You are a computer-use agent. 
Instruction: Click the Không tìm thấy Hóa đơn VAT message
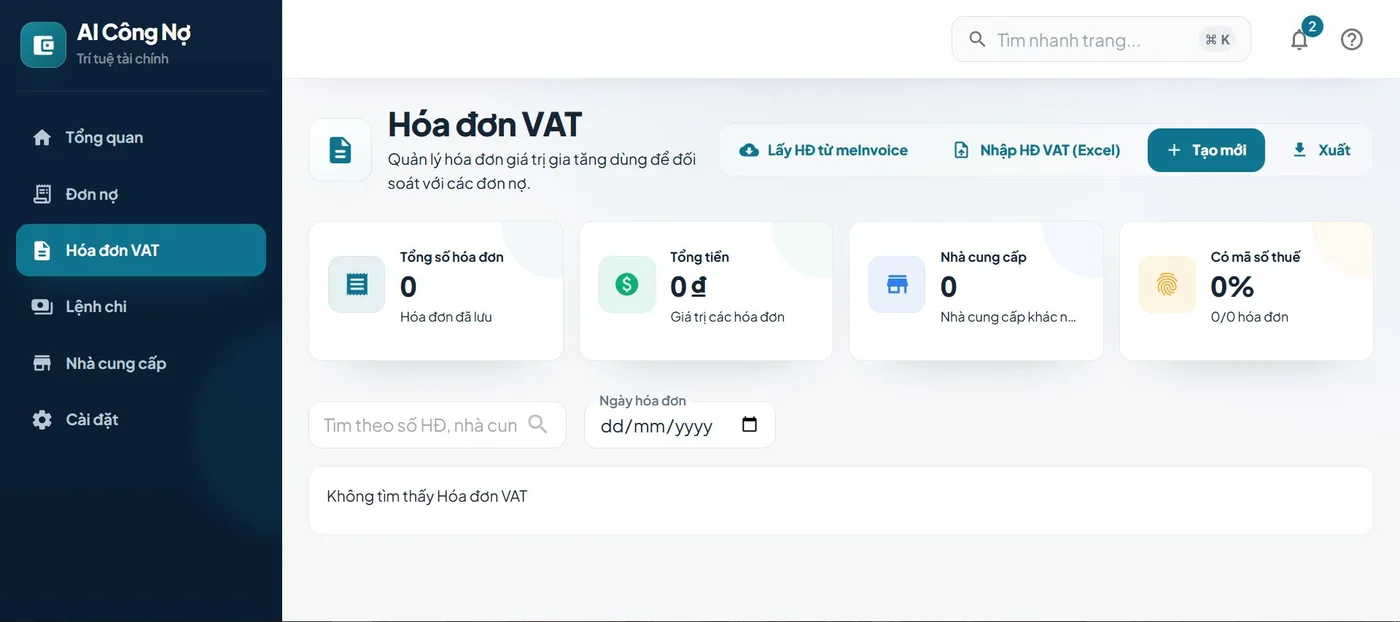(427, 496)
